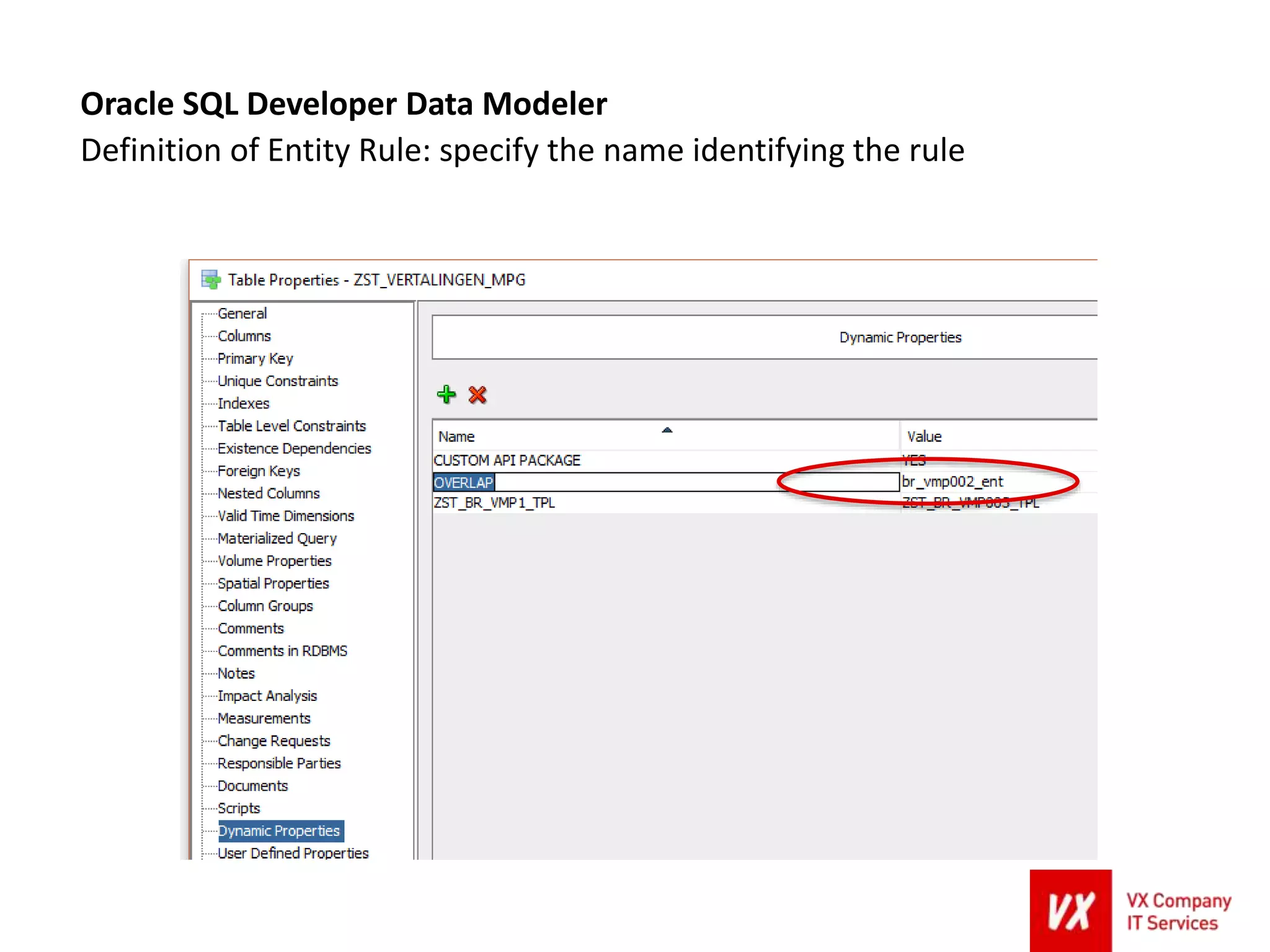Open the Notes section

(x=236, y=673)
